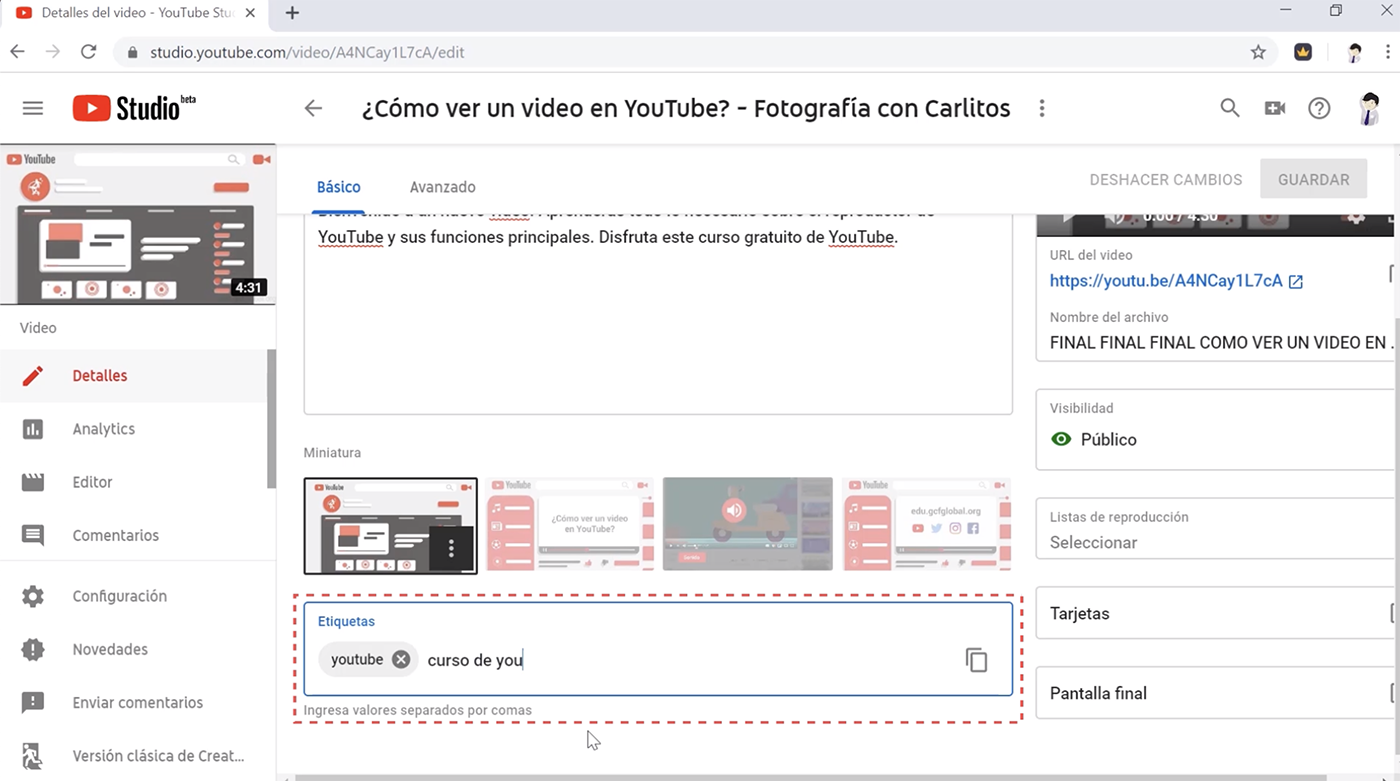Viewport: 1400px width, 781px height.
Task: Open a new browser tab with plus
Action: coord(292,13)
